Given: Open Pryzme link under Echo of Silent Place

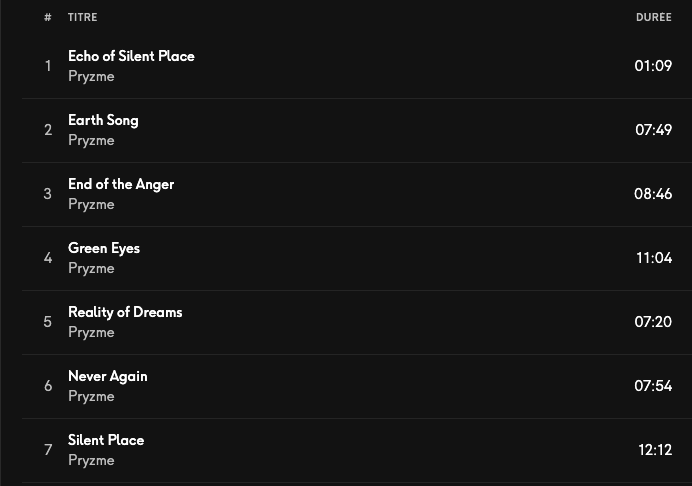Looking at the screenshot, I should click(x=91, y=77).
